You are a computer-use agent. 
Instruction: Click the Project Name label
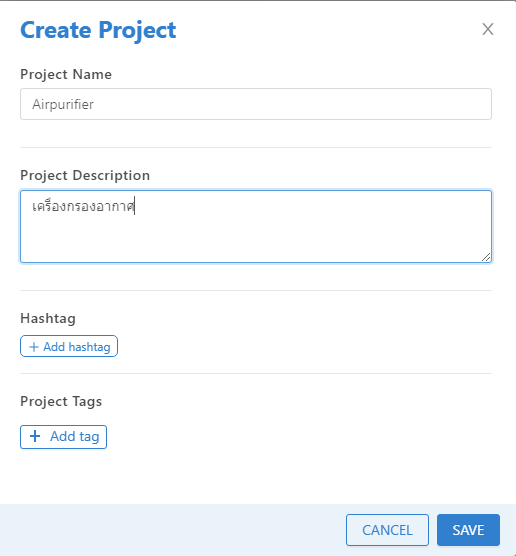tap(66, 74)
